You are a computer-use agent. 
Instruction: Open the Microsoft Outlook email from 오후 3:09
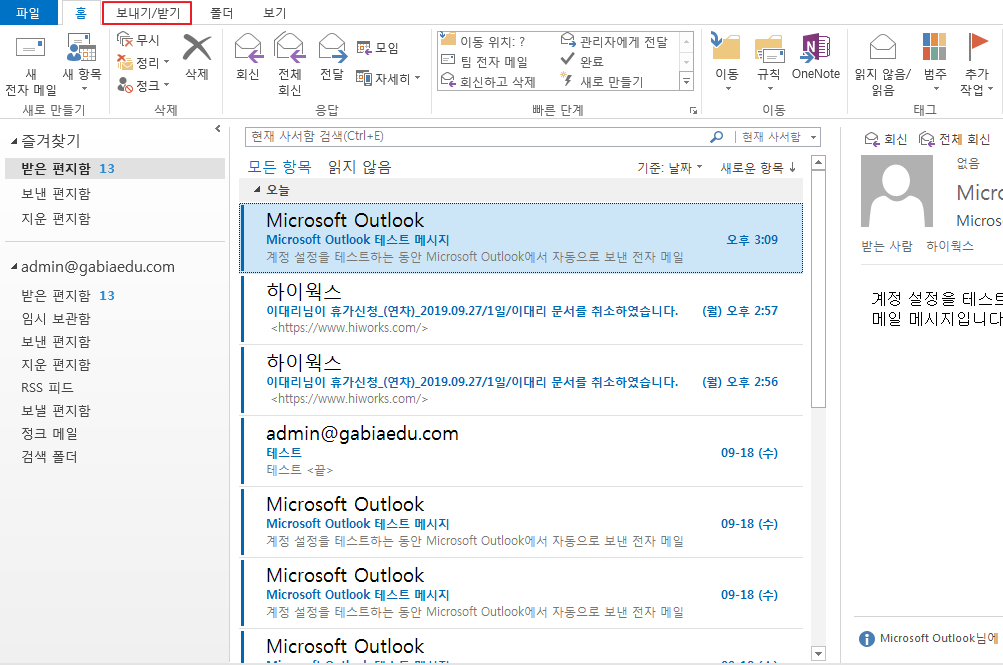point(521,239)
